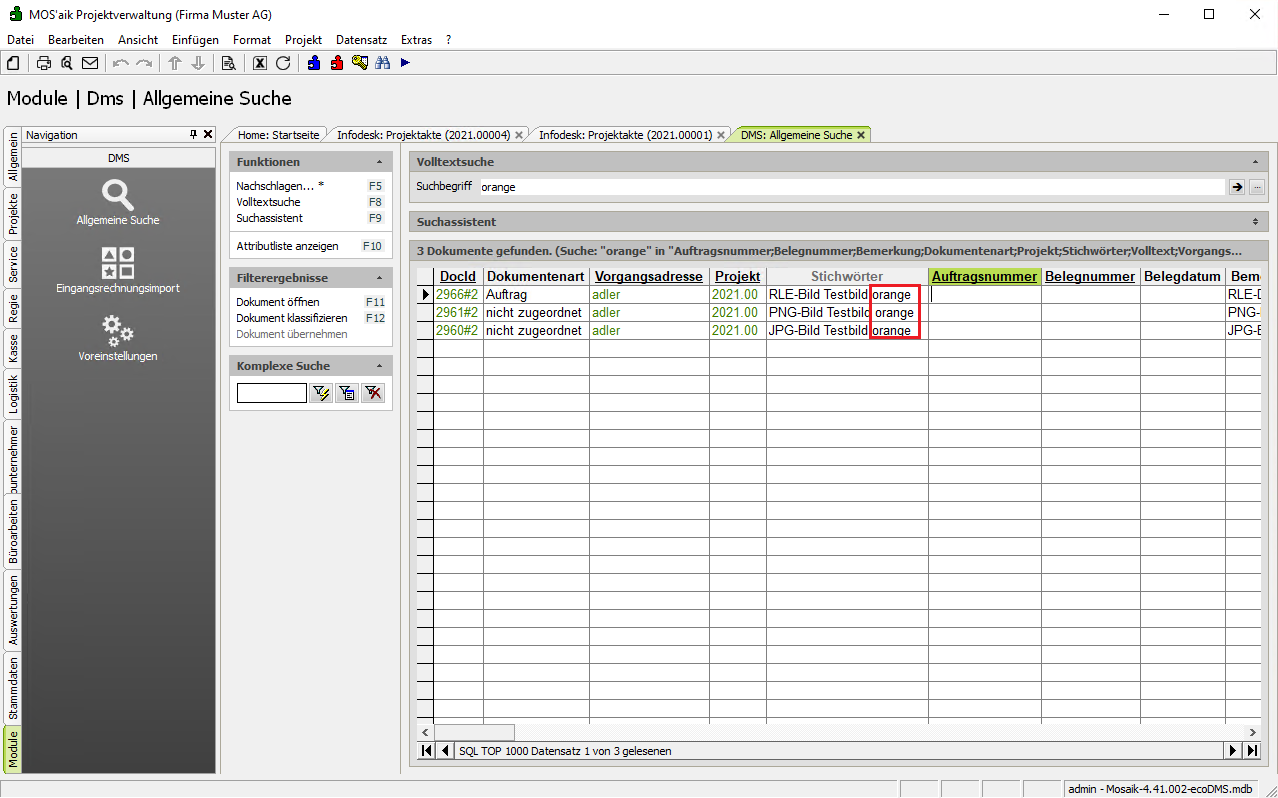
Task: Collapse the Filterergebnisse panel
Action: click(379, 278)
